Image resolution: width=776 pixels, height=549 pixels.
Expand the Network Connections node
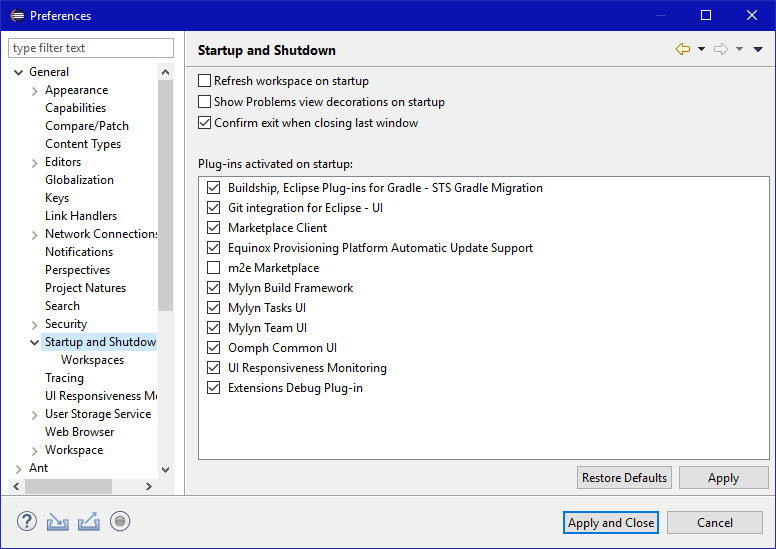[35, 235]
